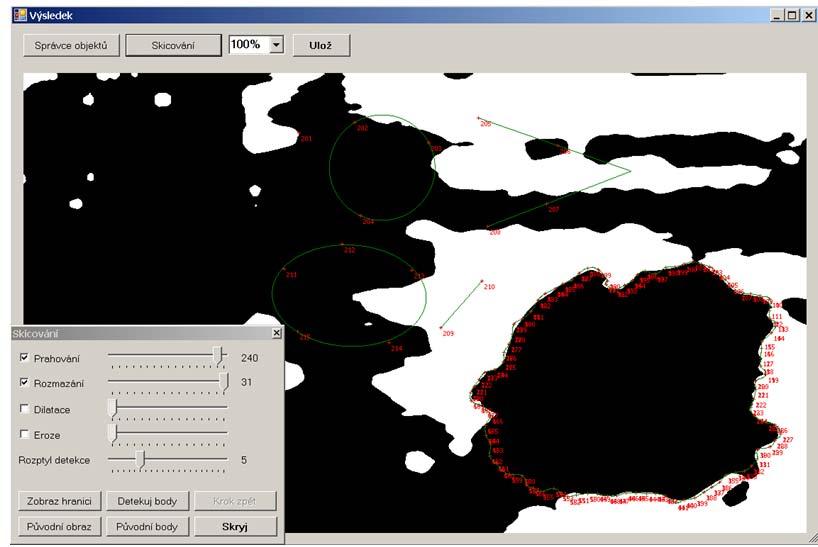818x547 pixels.
Task: Click the Původní body button
Action: 147,527
